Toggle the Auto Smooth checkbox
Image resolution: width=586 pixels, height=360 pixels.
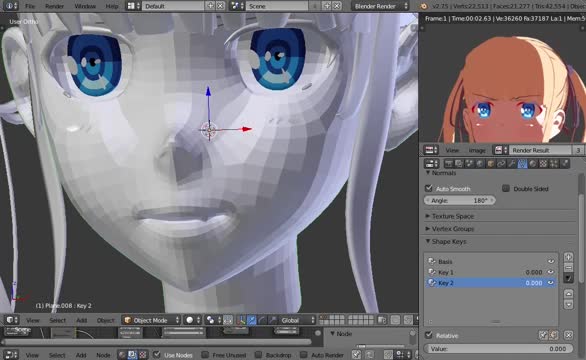click(x=429, y=188)
